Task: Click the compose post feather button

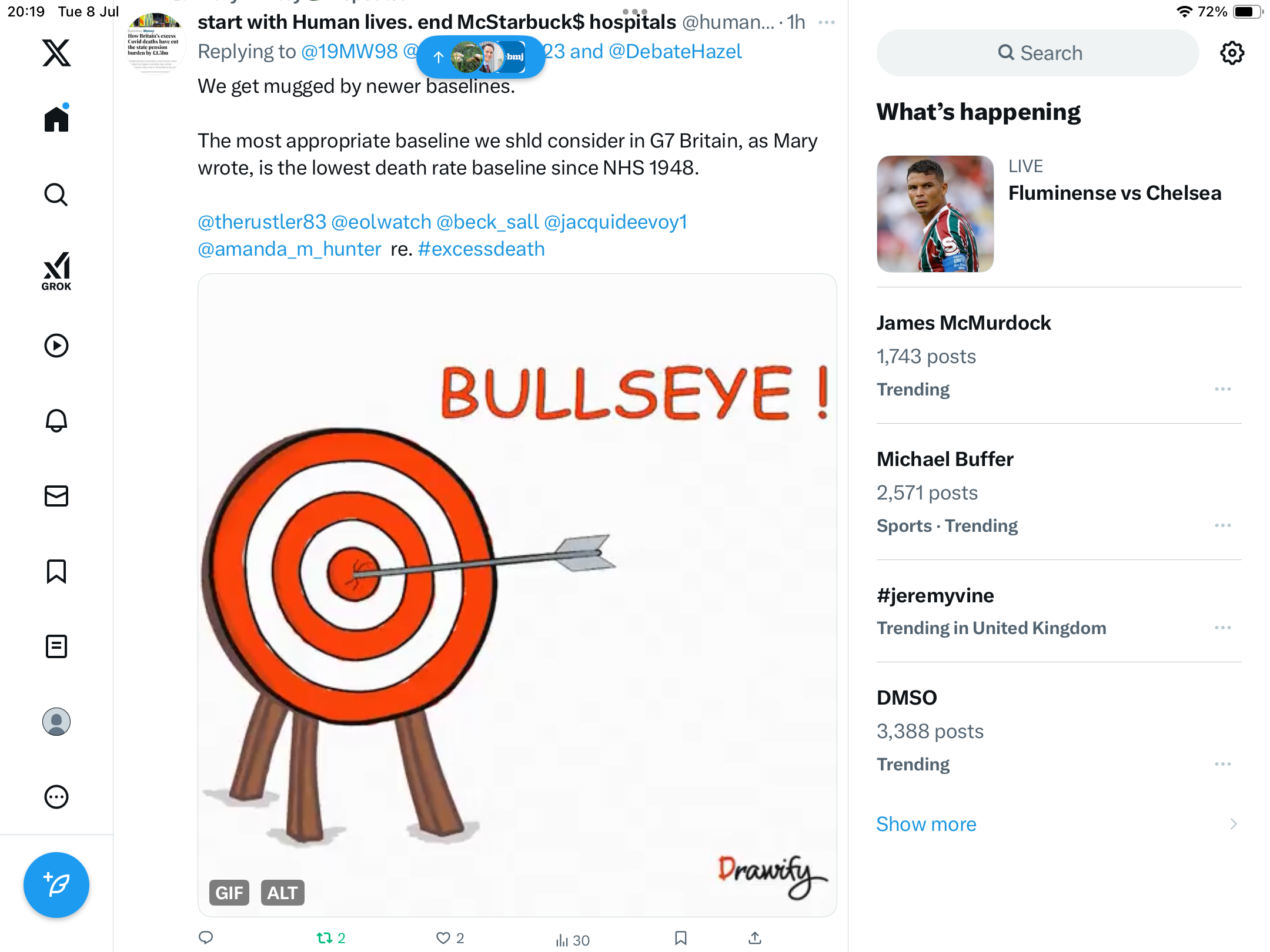Action: pos(56,885)
